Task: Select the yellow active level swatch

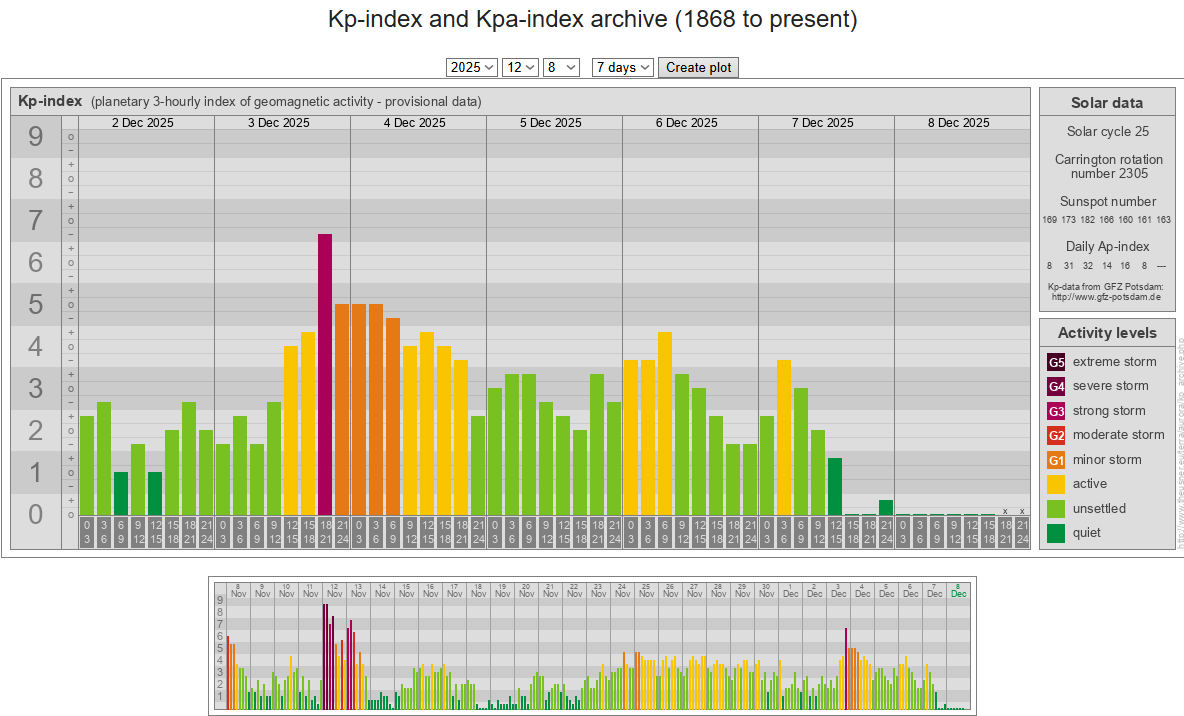Action: click(1056, 484)
